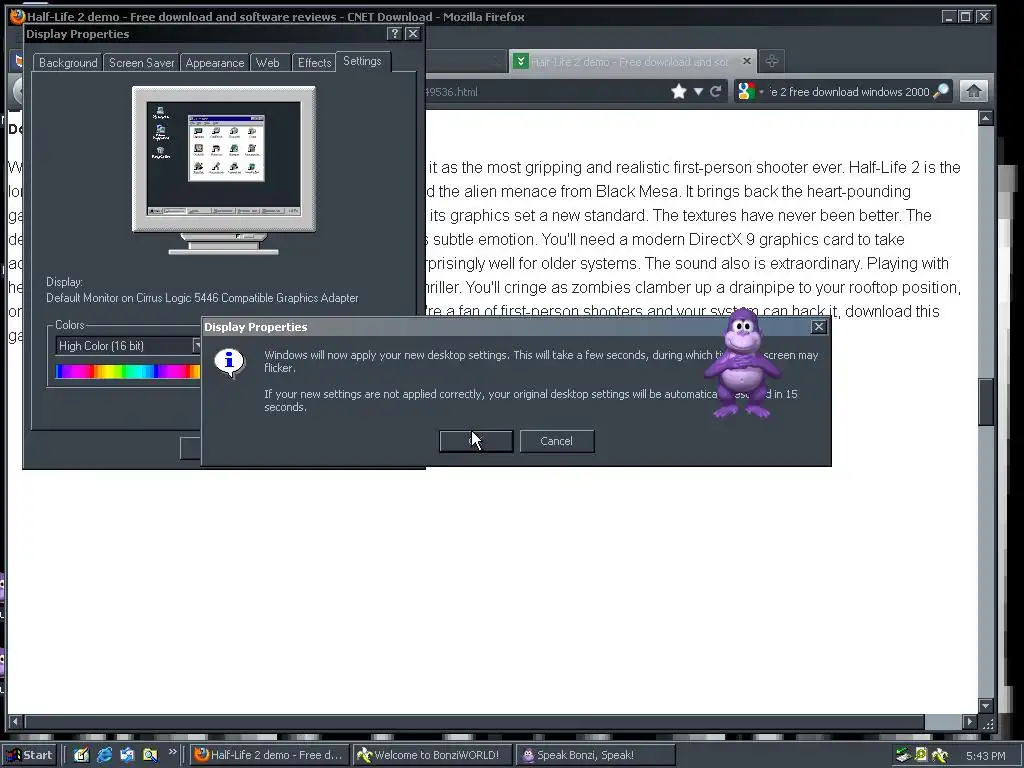Click the horizontal scrollbar left arrow
Screen dimensions: 1024x768
tap(16, 722)
